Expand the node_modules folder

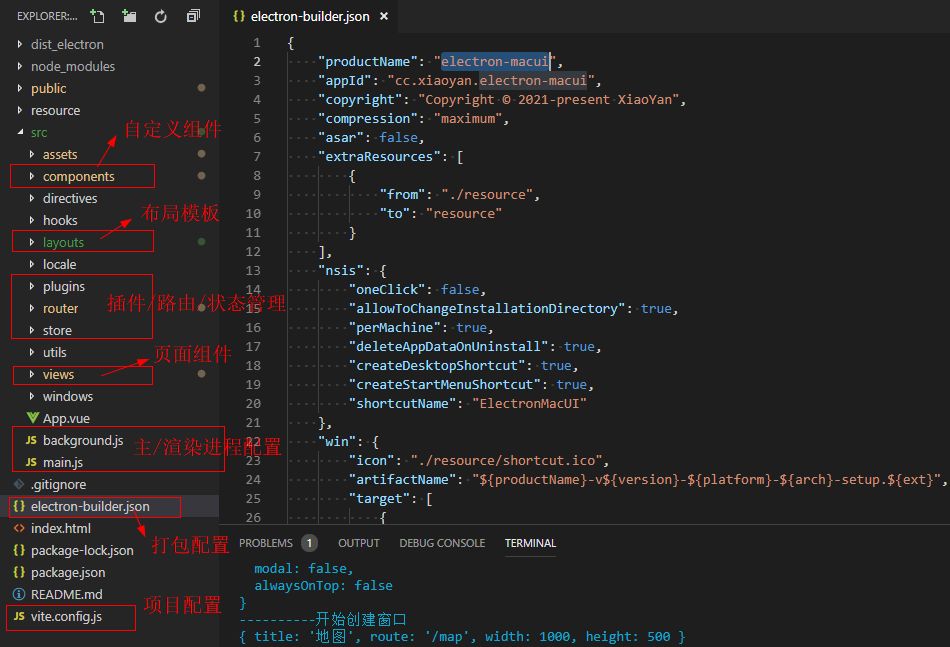click(x=72, y=66)
